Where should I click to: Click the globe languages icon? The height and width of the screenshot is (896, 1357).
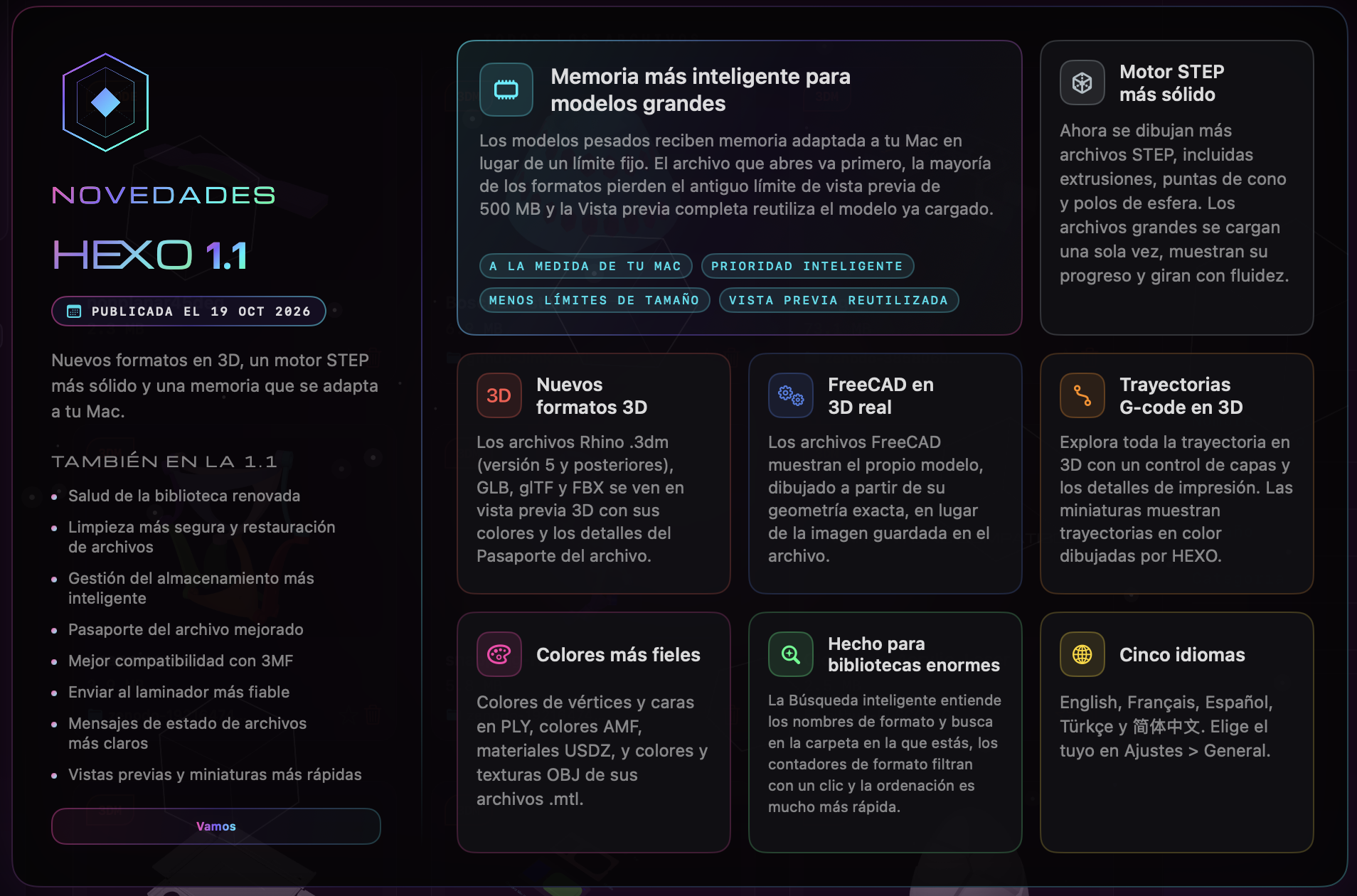(x=1082, y=654)
